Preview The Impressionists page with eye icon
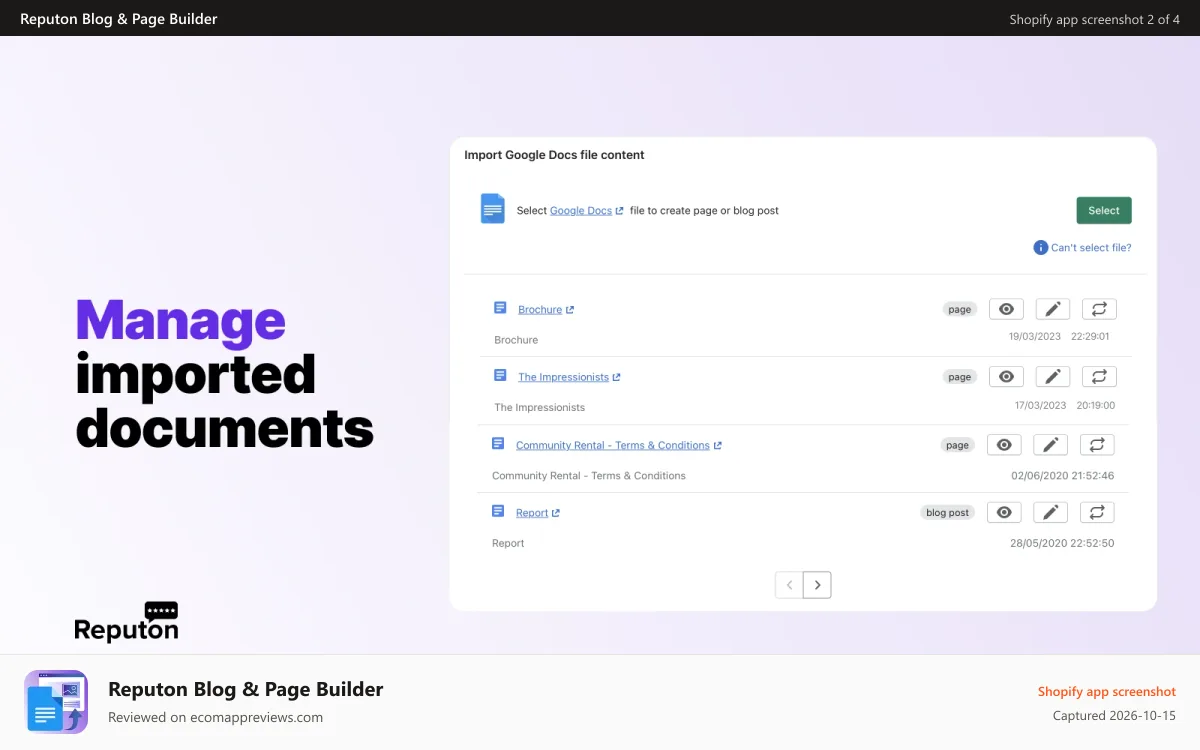Image resolution: width=1200 pixels, height=750 pixels. pyautogui.click(x=1006, y=377)
